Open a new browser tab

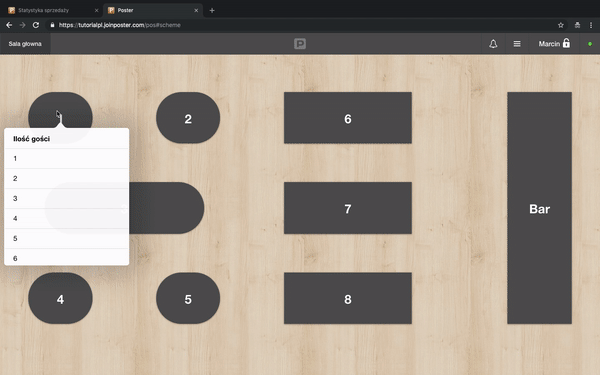[212, 11]
